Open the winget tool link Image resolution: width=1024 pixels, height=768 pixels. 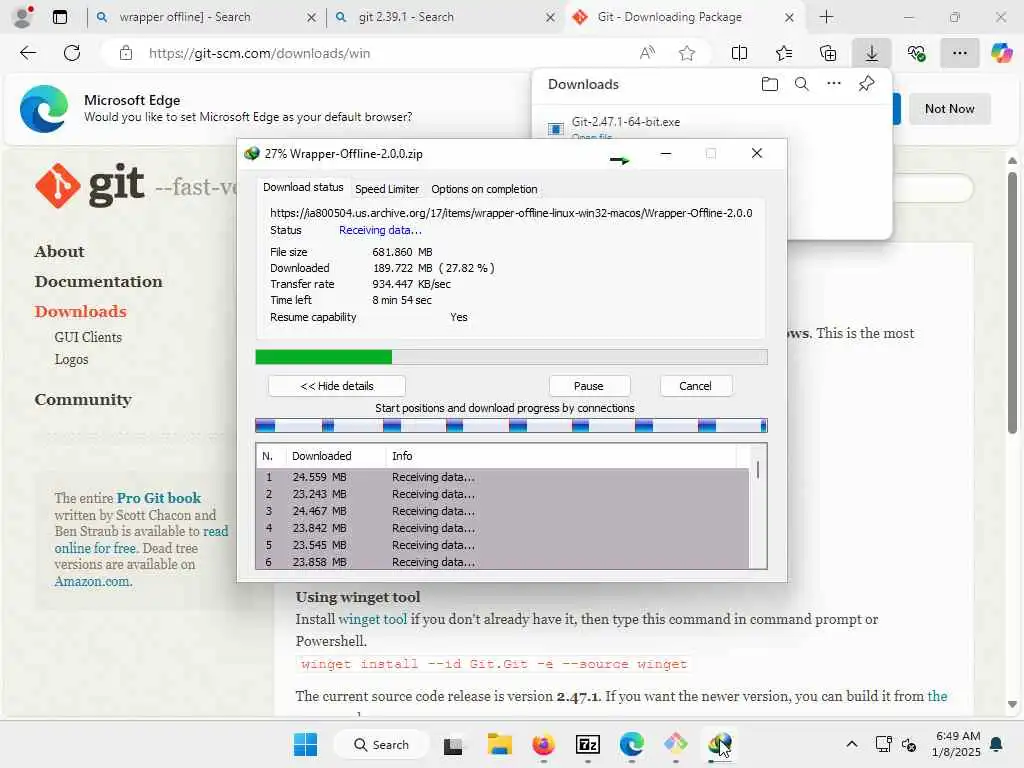click(372, 618)
